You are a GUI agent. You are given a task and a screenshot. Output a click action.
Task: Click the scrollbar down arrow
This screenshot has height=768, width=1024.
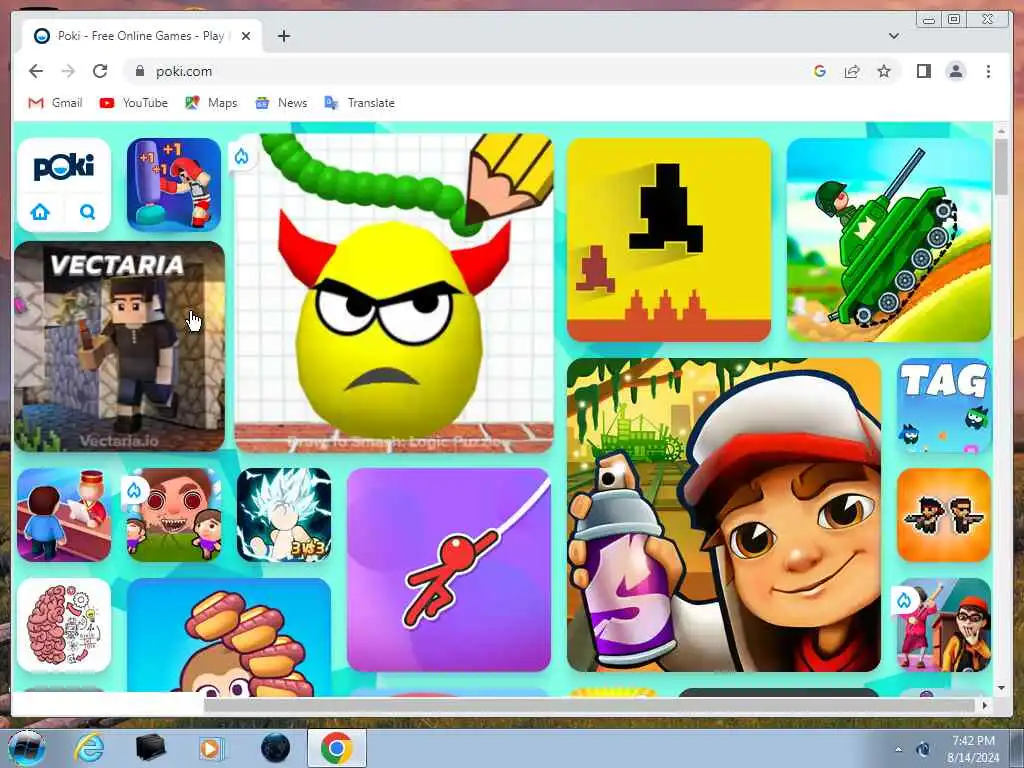(1002, 688)
